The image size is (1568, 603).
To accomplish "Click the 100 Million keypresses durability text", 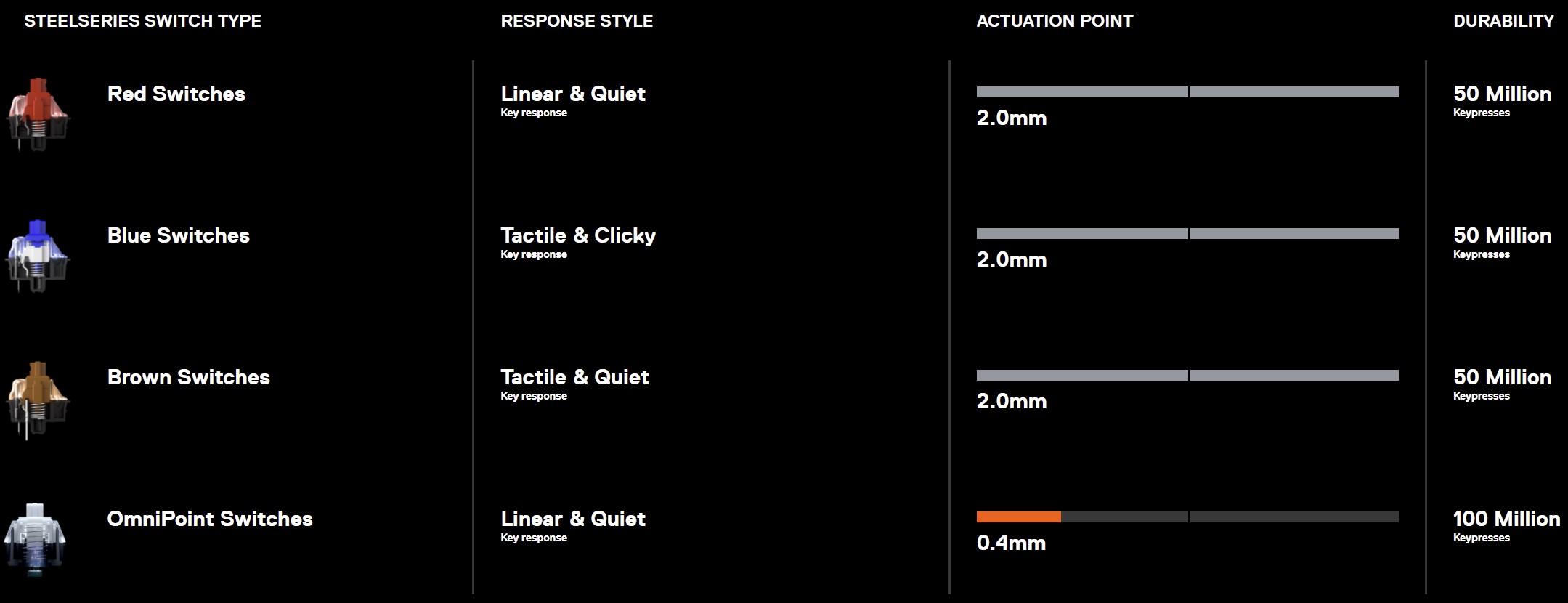I will coord(1506,526).
